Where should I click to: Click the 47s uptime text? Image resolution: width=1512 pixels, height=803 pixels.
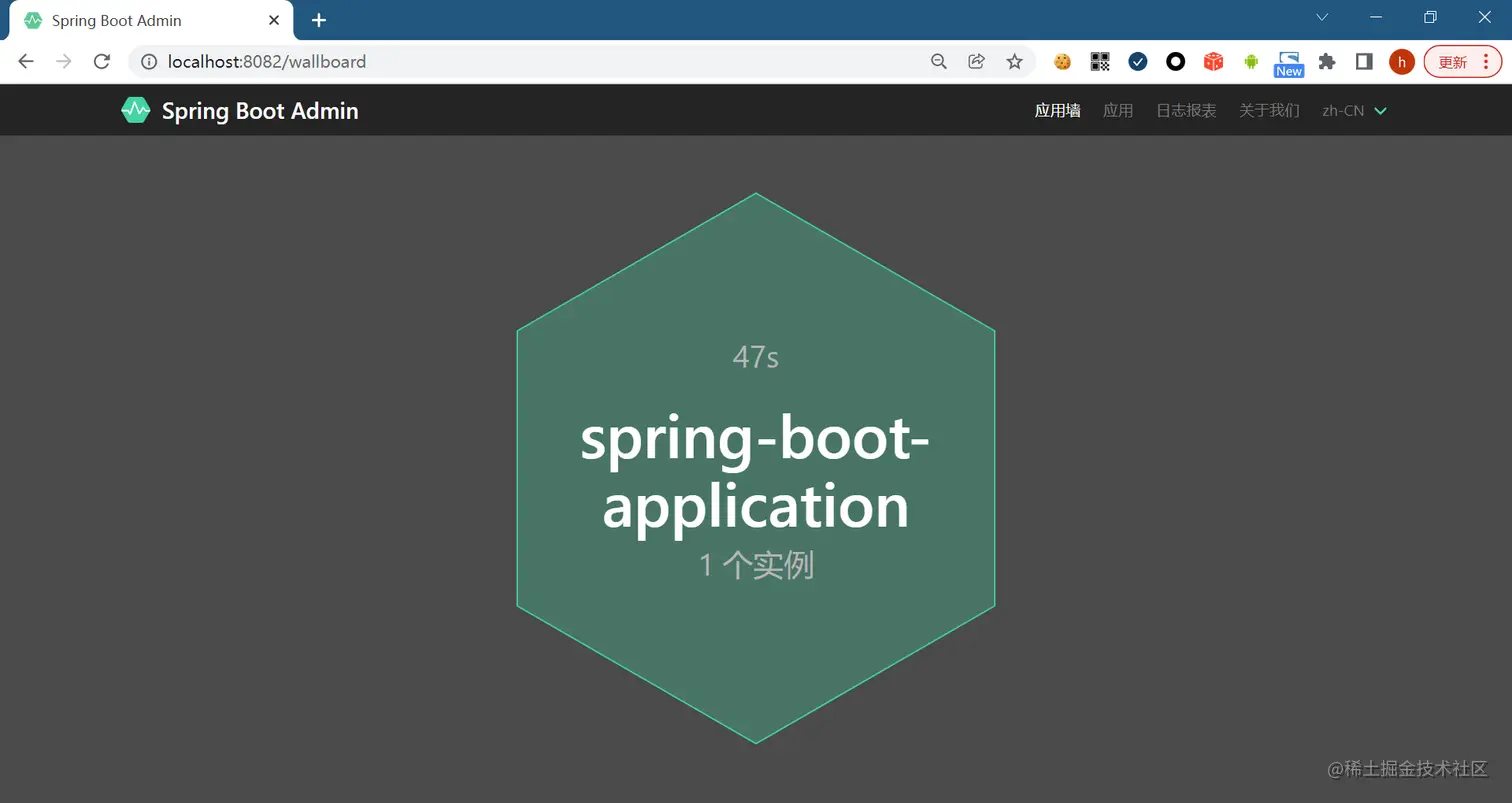(x=756, y=357)
